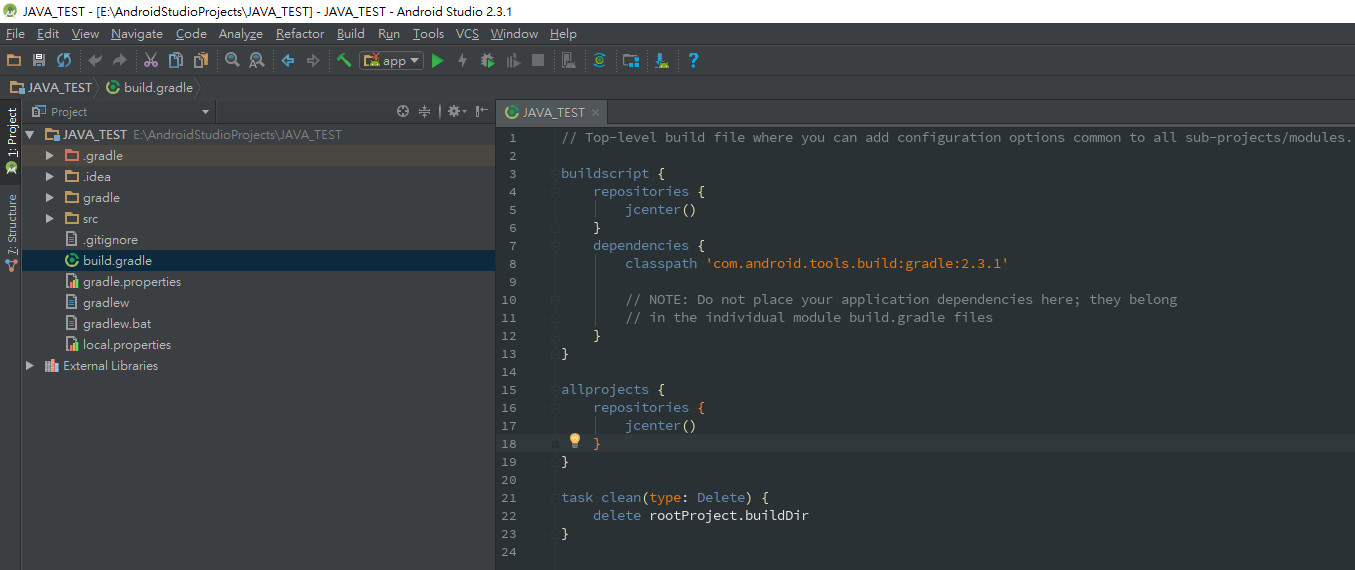
Task: Click the Make Project hammer icon
Action: click(x=344, y=61)
